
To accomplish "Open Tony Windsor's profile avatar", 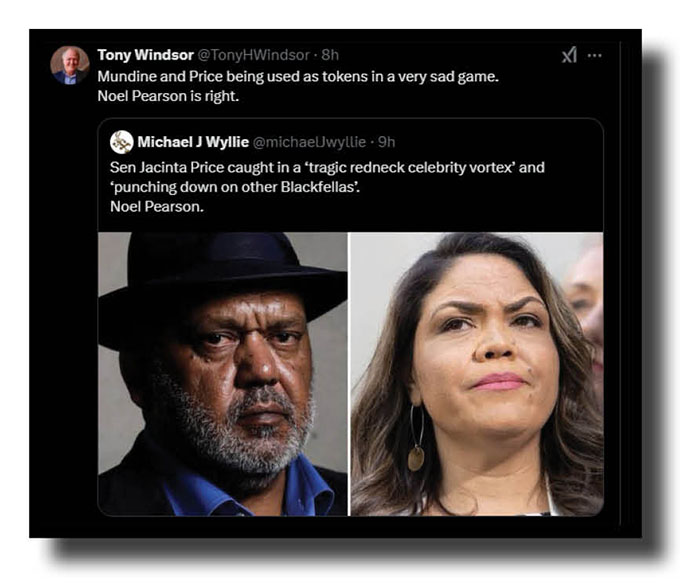I will coord(70,65).
